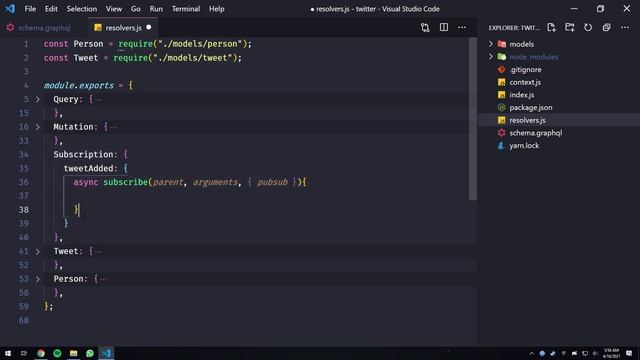The image size is (640, 360).
Task: Open the Edit menu
Action: [x=51, y=9]
